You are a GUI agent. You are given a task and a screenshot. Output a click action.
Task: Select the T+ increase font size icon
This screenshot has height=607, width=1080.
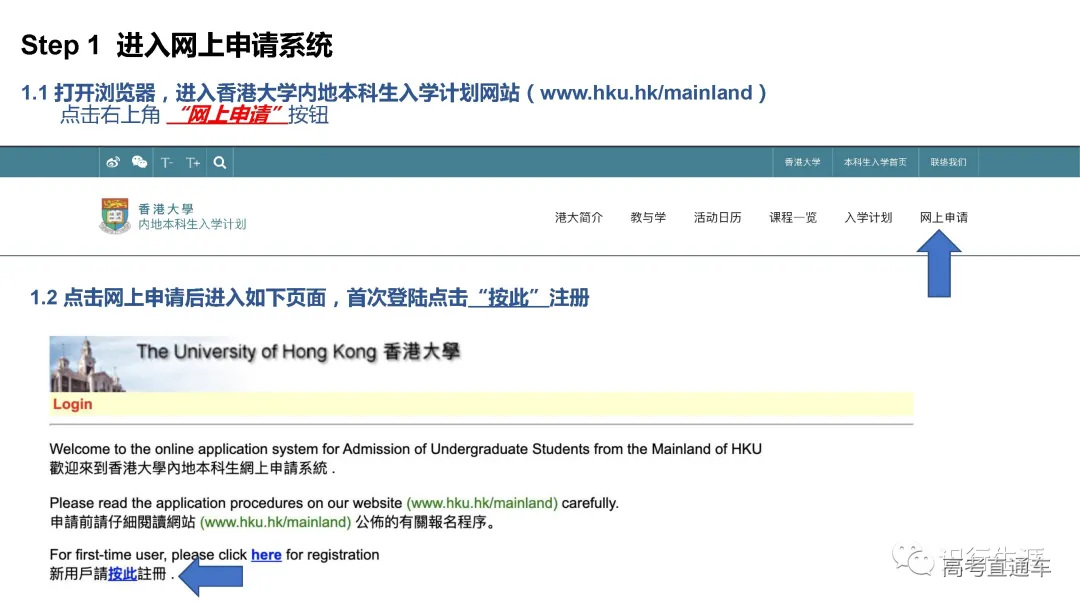click(193, 161)
